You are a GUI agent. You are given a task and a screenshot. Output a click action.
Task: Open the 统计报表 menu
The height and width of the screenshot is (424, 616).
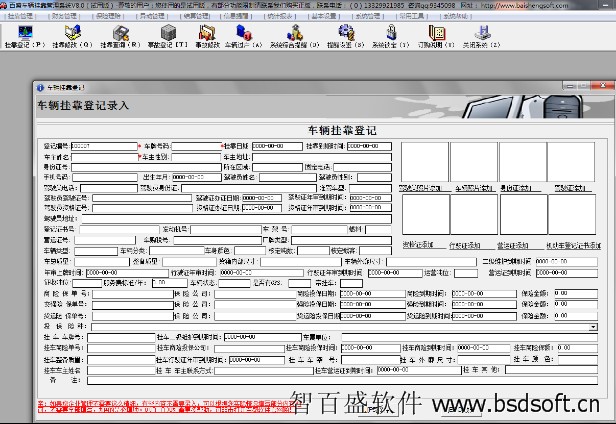coord(279,16)
